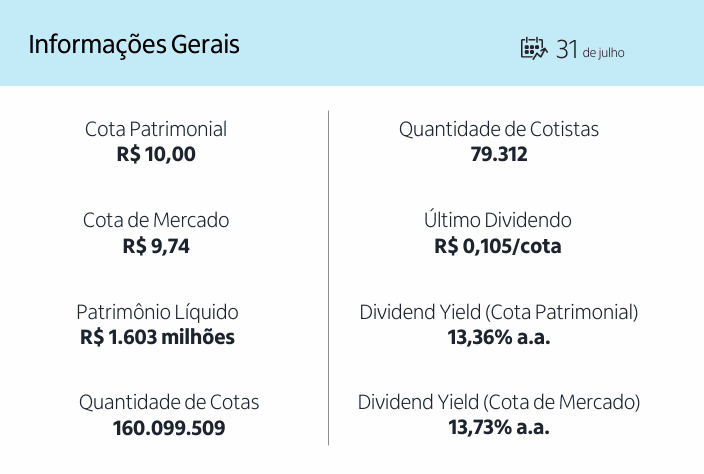704x474 pixels.
Task: Select 'Dividend Yield (Cota de Mercado)' label
Action: [x=499, y=402]
